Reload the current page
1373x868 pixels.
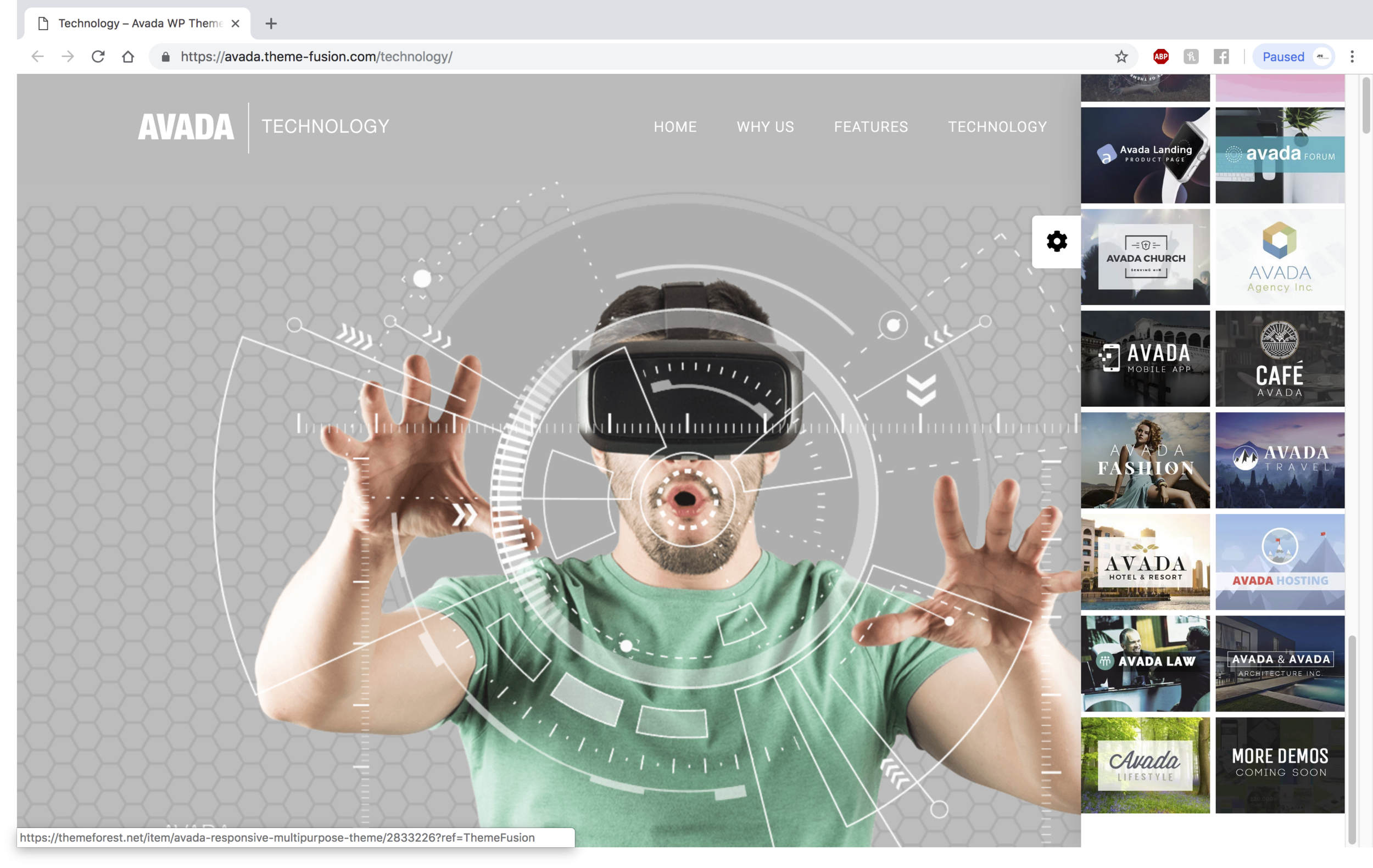[98, 57]
